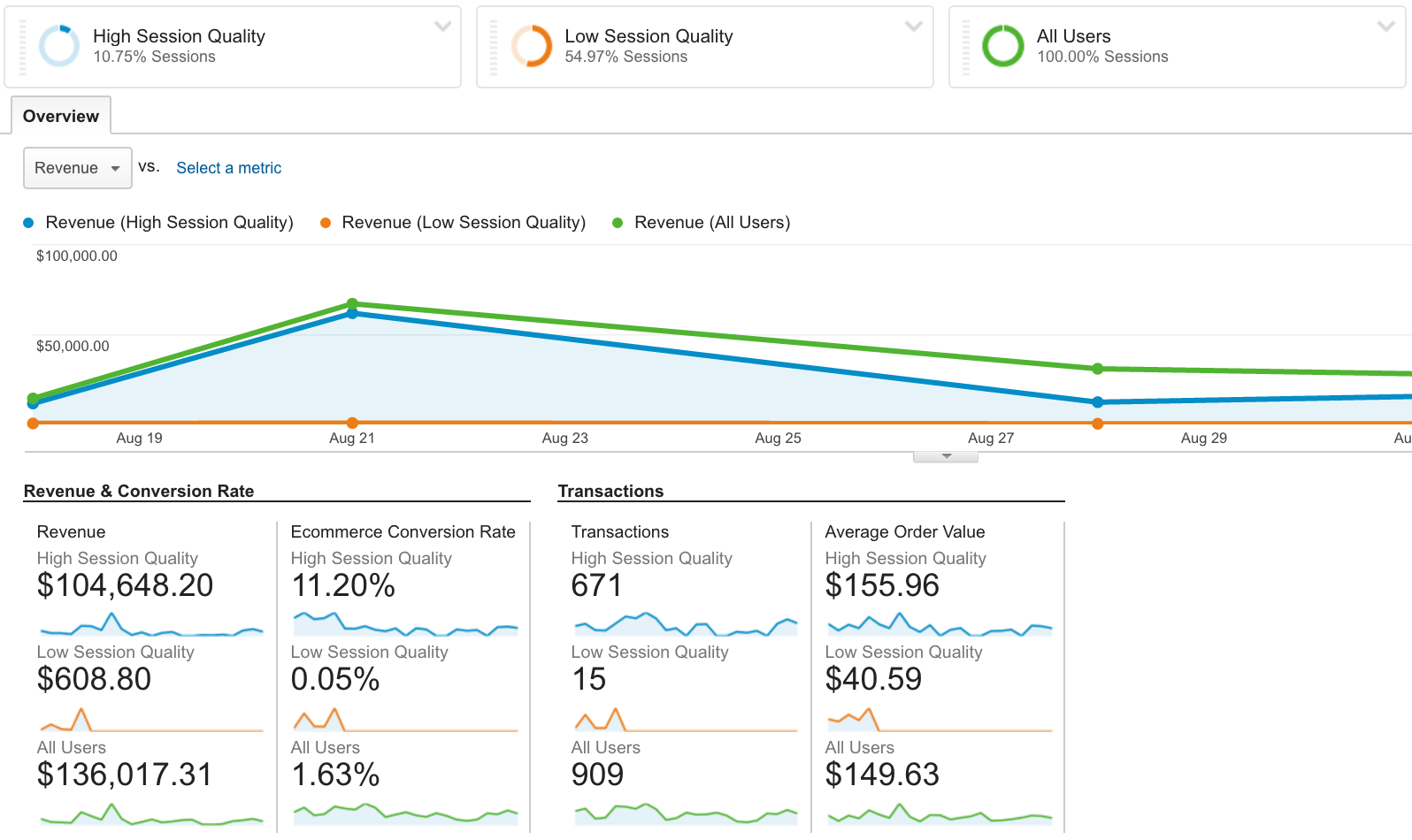The image size is (1412, 840).
Task: Click High Session Quality Revenue sparkline
Action: [150, 625]
